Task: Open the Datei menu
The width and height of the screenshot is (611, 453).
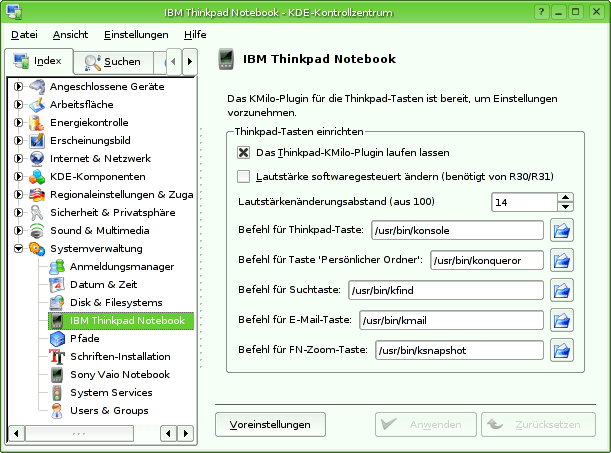Action: (24, 35)
